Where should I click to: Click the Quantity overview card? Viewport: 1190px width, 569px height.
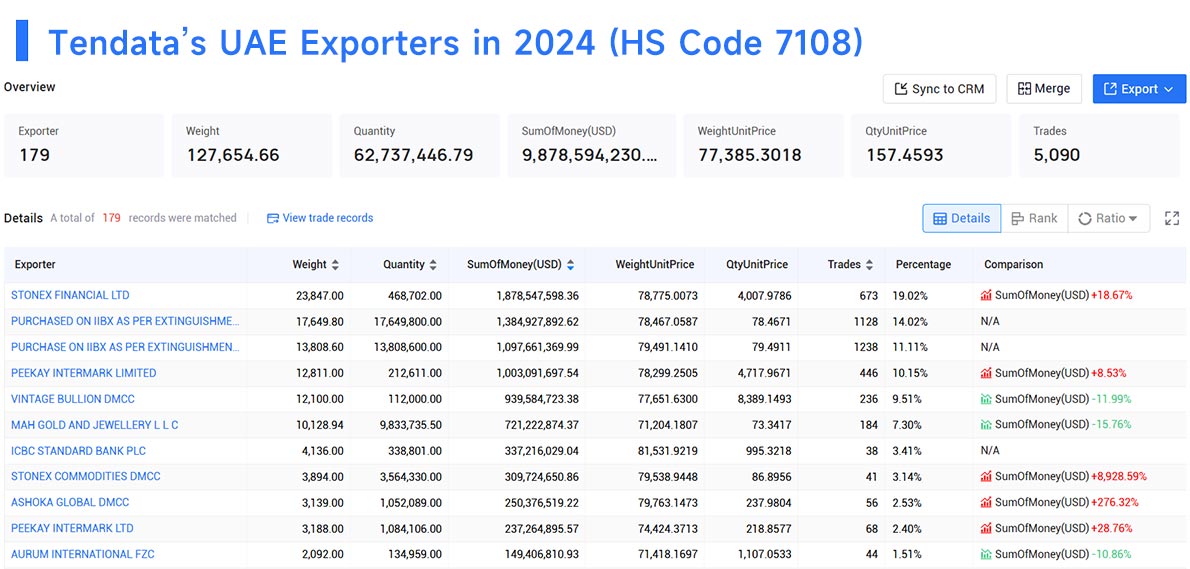coord(420,145)
